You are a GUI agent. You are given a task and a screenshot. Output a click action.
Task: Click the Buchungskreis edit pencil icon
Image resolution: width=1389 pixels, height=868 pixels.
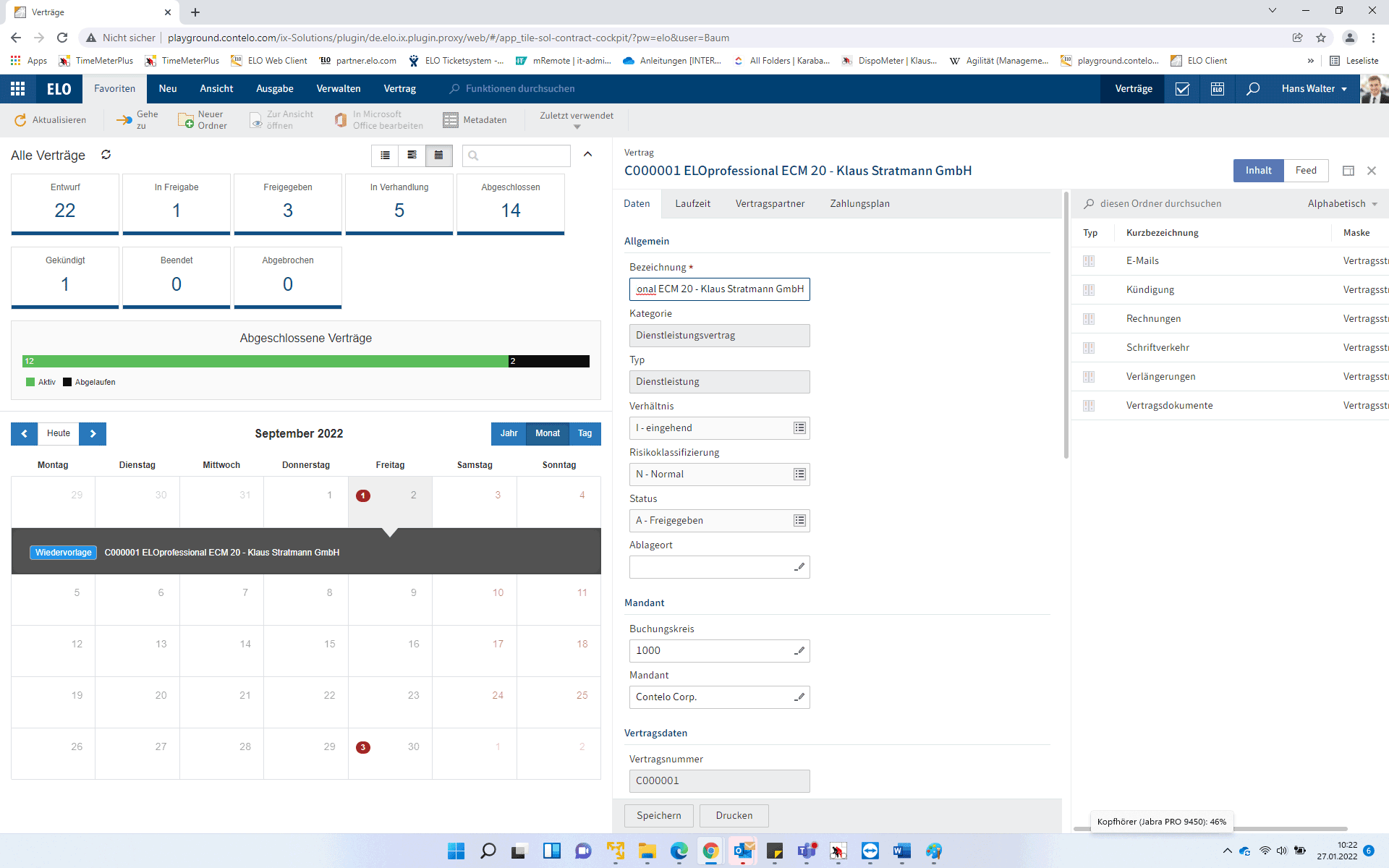coord(799,651)
